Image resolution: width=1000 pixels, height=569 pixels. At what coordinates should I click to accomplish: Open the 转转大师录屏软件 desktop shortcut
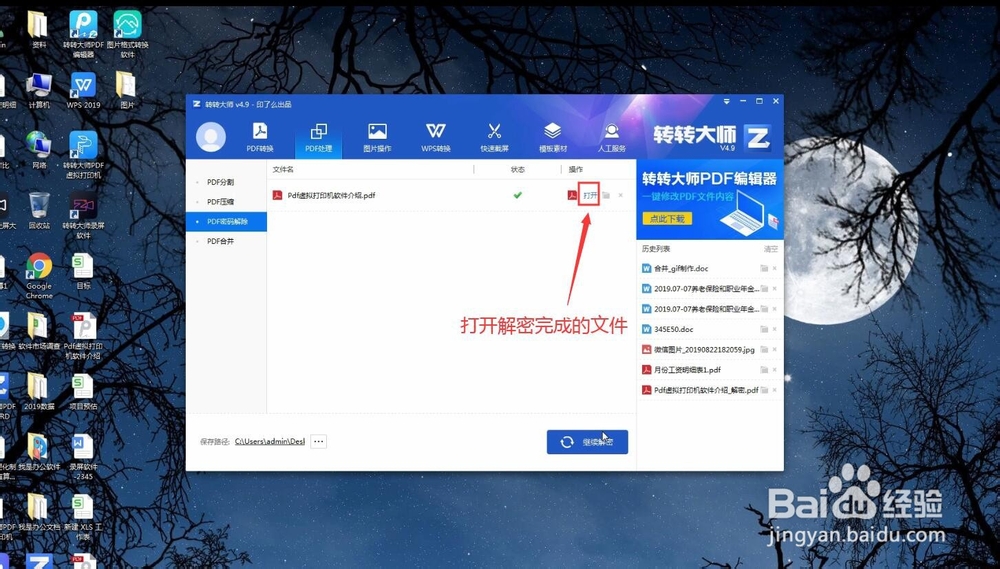[83, 215]
